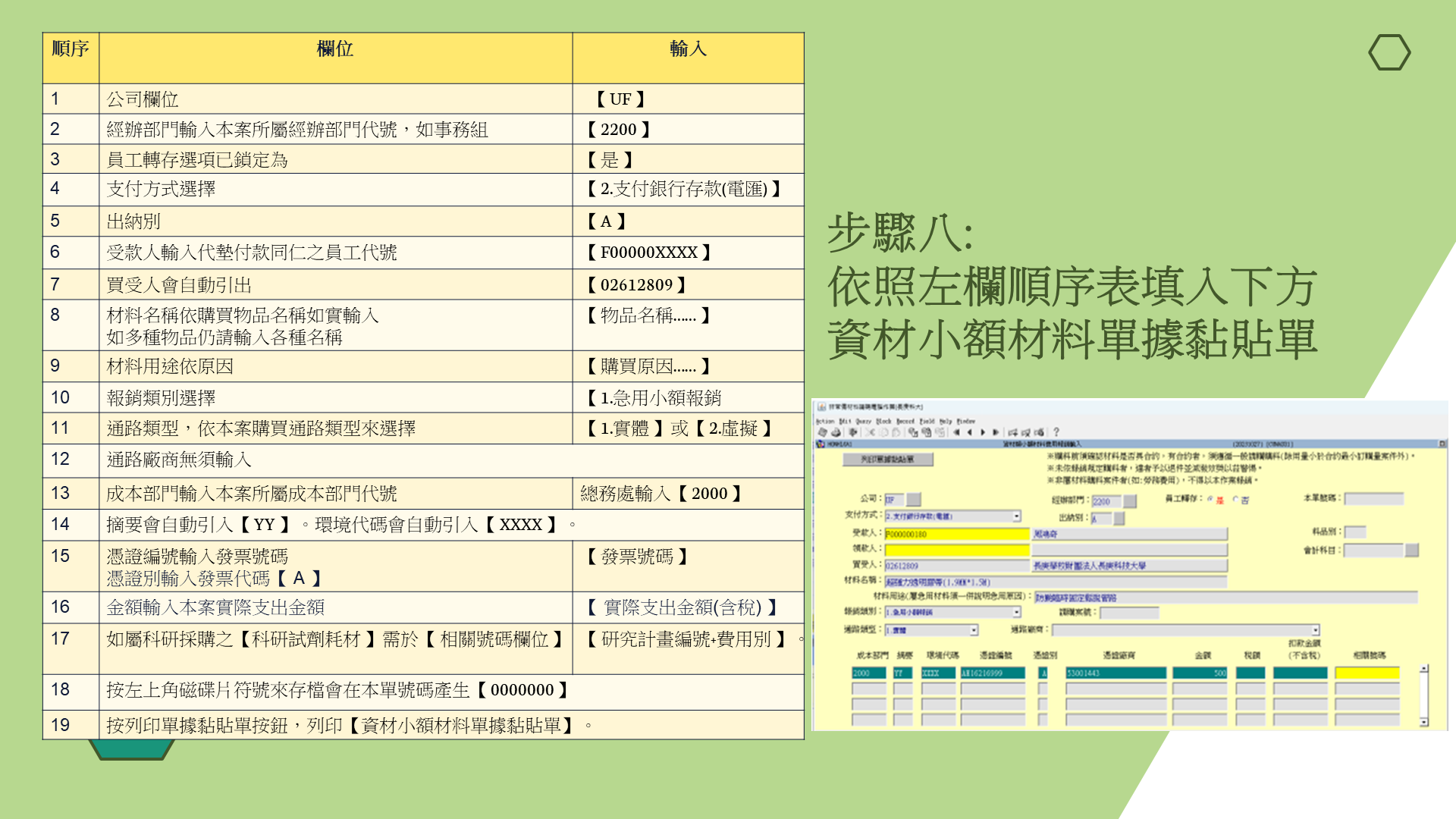Click the delete record toolbar icon

[1026, 432]
